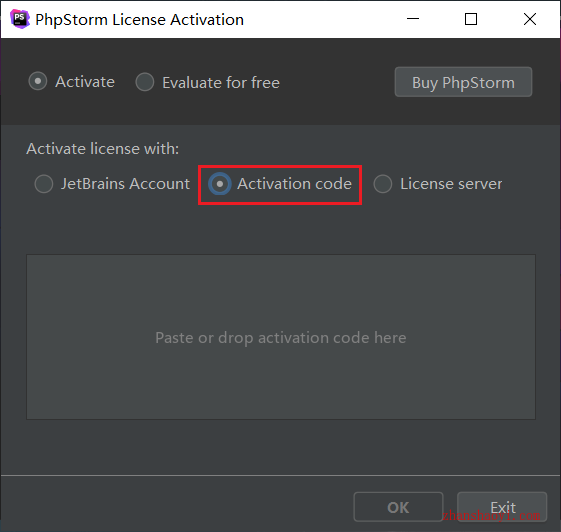561x532 pixels.
Task: Maximize the License Activation dialog
Action: pyautogui.click(x=471, y=19)
